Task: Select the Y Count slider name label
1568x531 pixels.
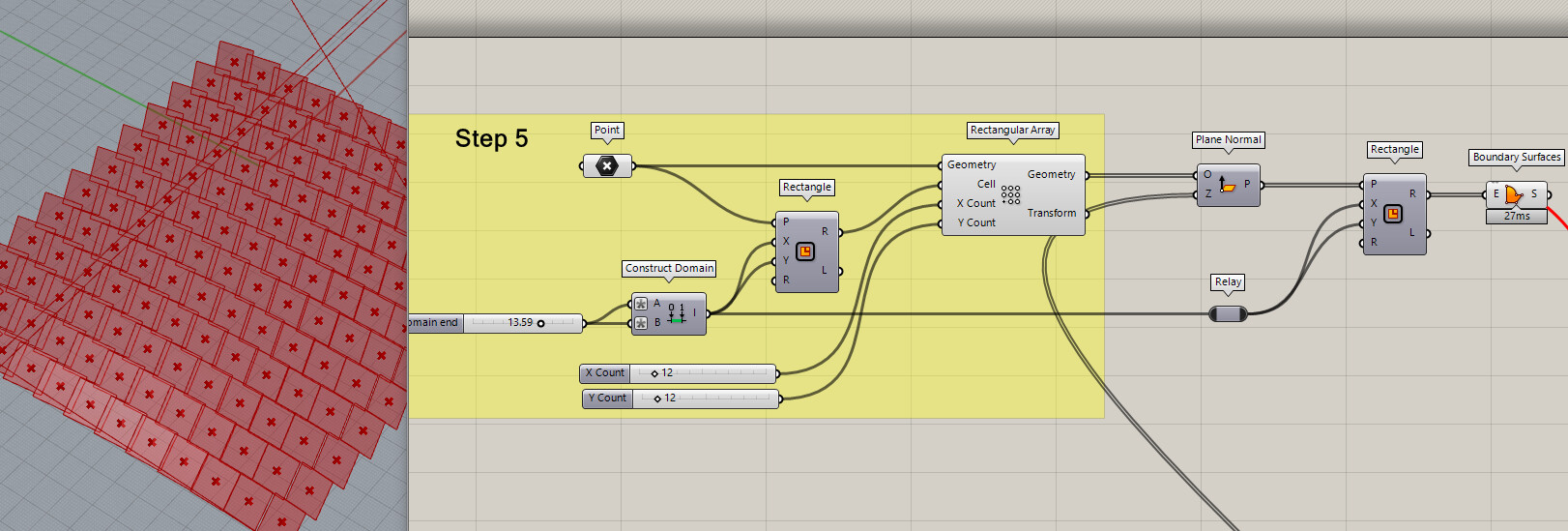Action: coord(607,398)
